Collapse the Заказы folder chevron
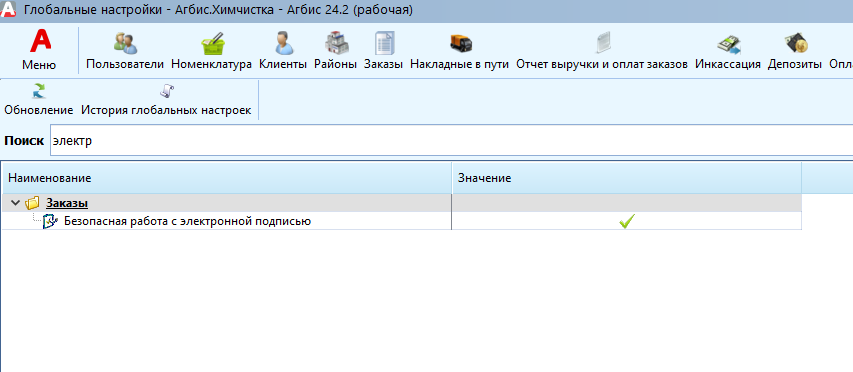853x372 pixels. tap(15, 203)
